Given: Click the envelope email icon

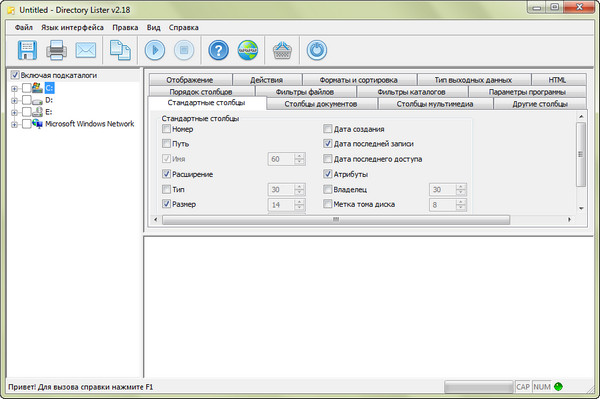Looking at the screenshot, I should coord(86,50).
